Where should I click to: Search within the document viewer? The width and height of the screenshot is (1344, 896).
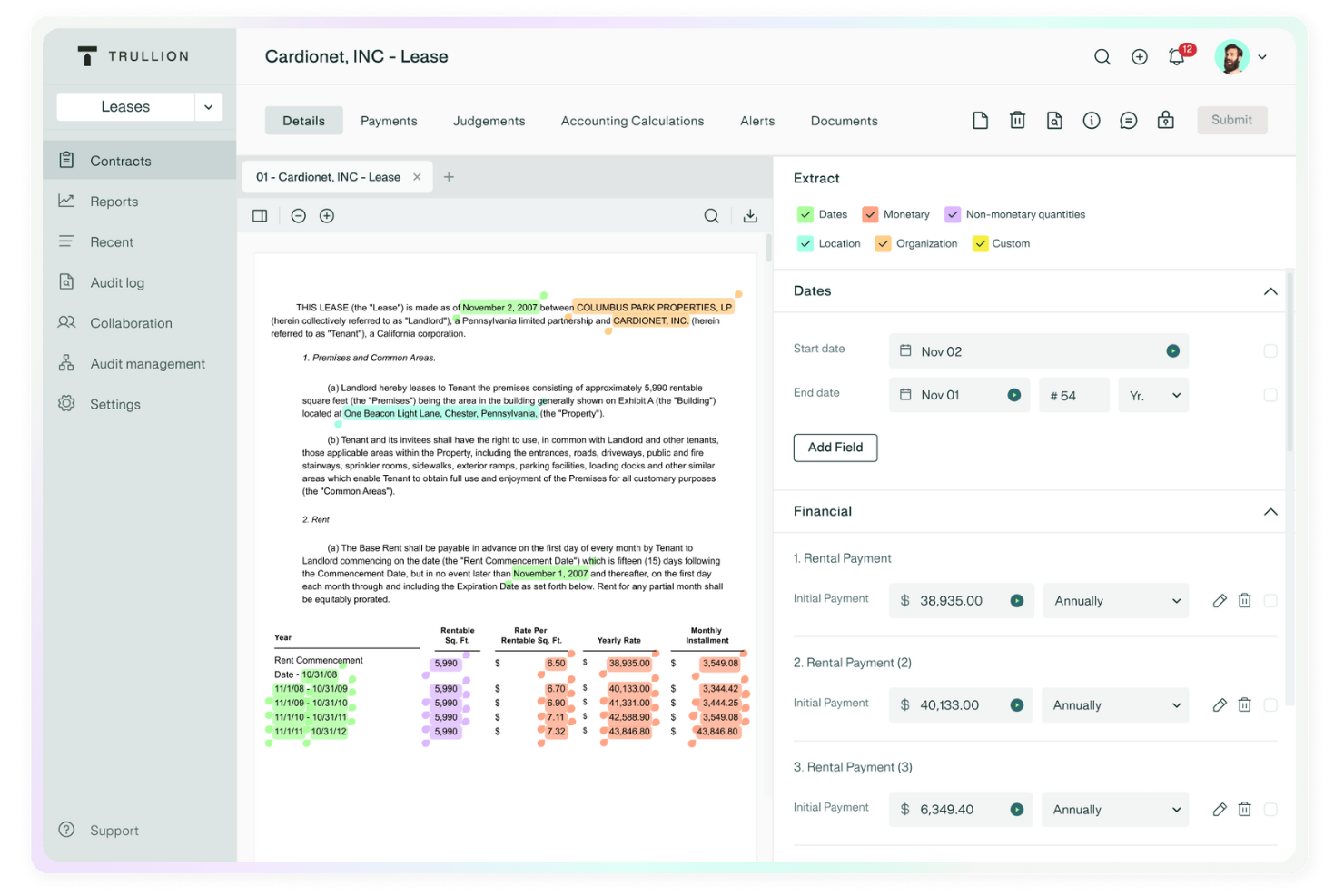(712, 216)
